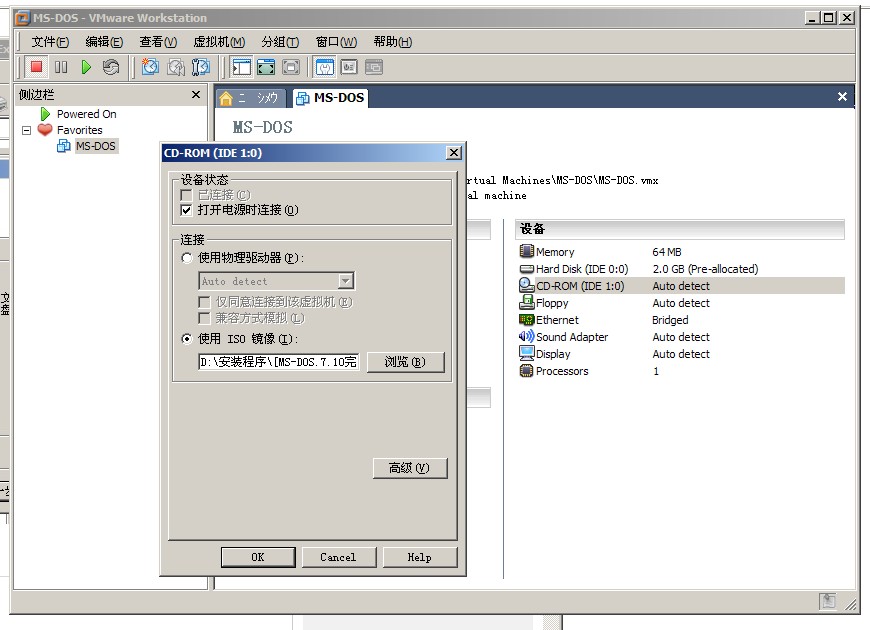This screenshot has height=630, width=870.
Task: Click the 浏览(B) browse button
Action: tap(406, 362)
